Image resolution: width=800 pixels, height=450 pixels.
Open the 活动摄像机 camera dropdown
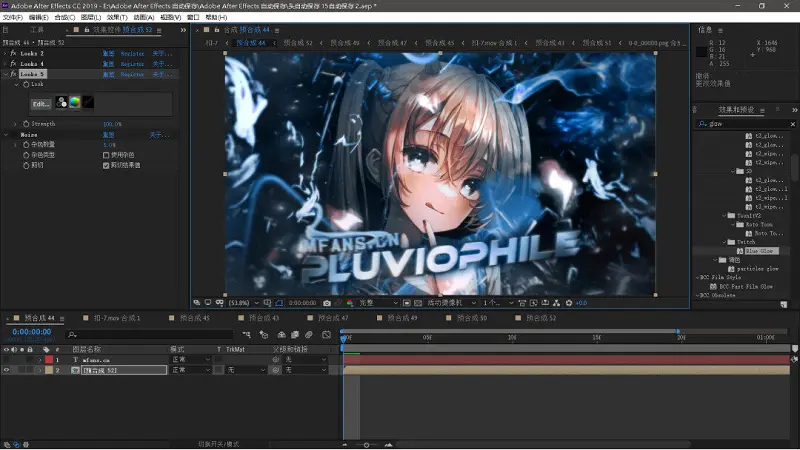[x=451, y=303]
